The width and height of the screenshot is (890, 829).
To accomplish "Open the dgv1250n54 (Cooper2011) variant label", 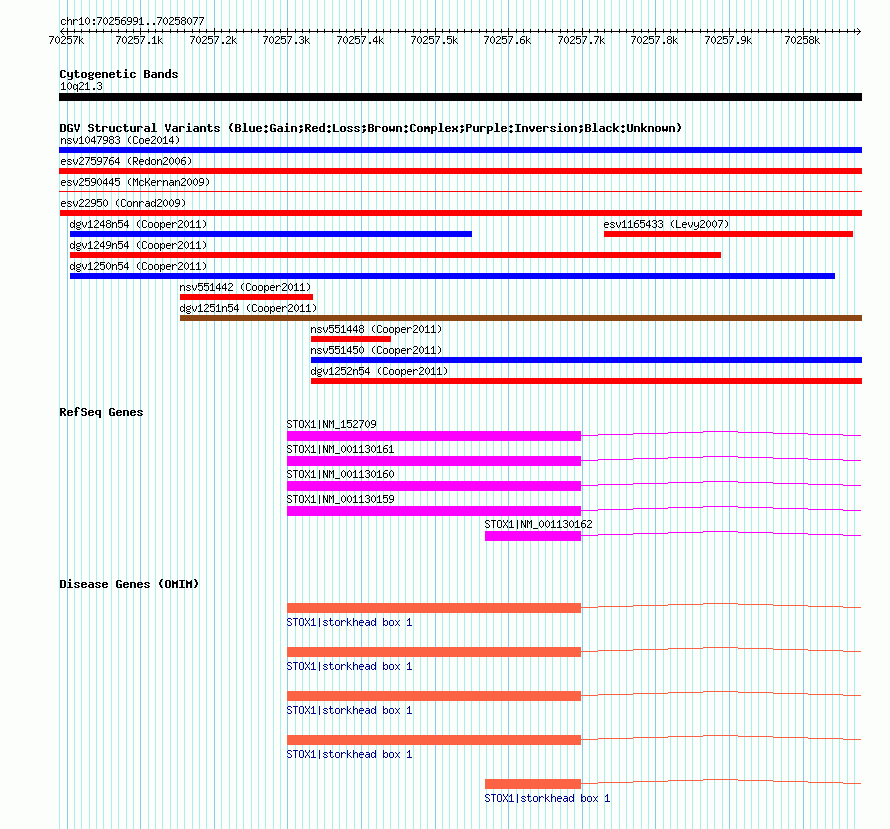I will pyautogui.click(x=138, y=266).
